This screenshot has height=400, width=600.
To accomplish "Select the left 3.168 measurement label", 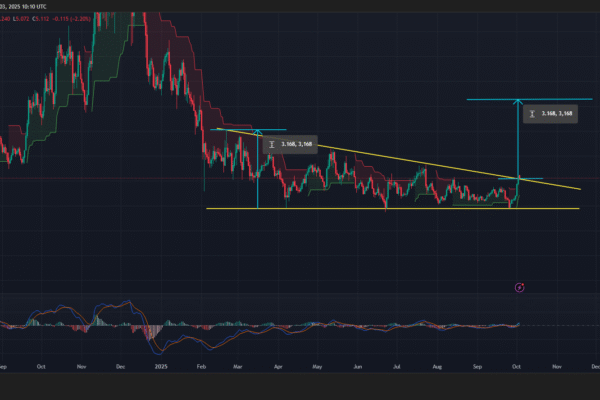I will click(288, 144).
